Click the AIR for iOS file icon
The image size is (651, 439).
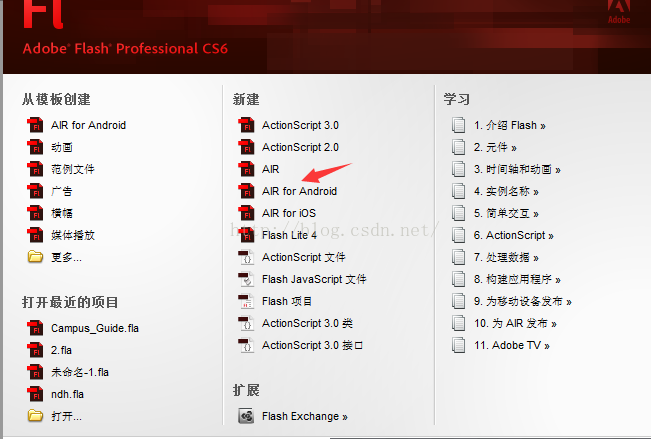[x=246, y=213]
